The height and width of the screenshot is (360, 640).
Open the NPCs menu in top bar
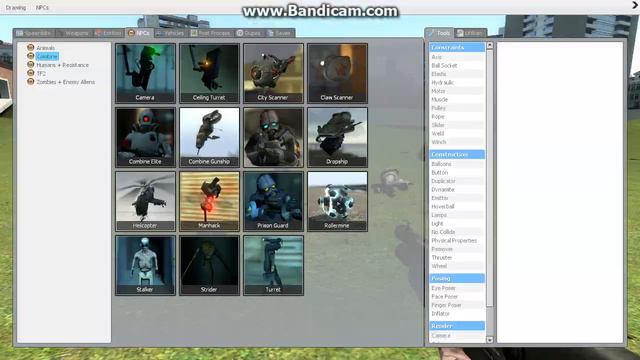[42, 7]
